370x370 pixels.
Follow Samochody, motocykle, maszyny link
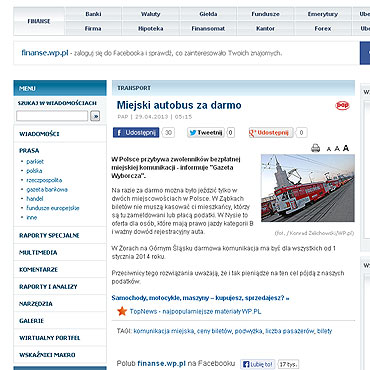(x=200, y=298)
